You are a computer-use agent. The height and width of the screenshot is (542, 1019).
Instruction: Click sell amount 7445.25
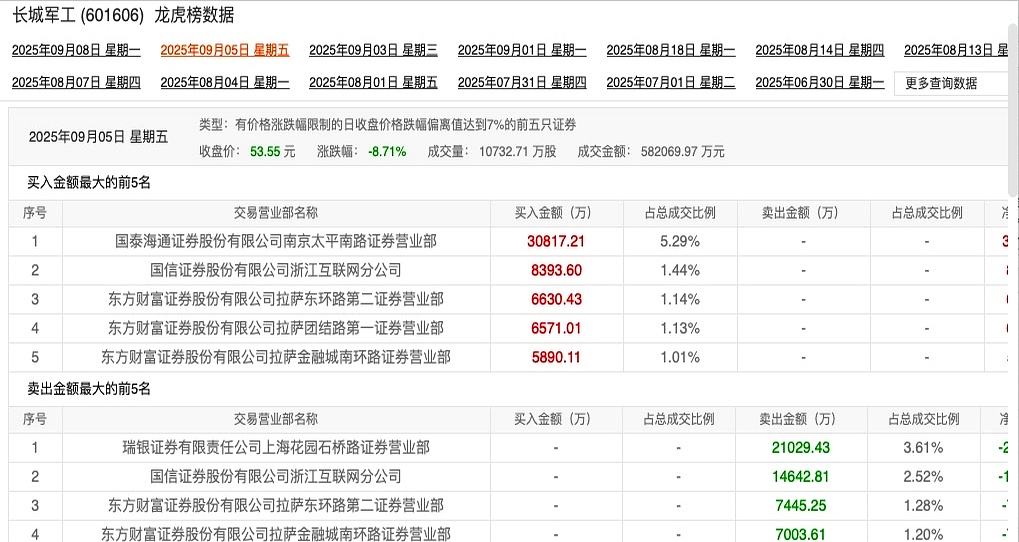[801, 506]
